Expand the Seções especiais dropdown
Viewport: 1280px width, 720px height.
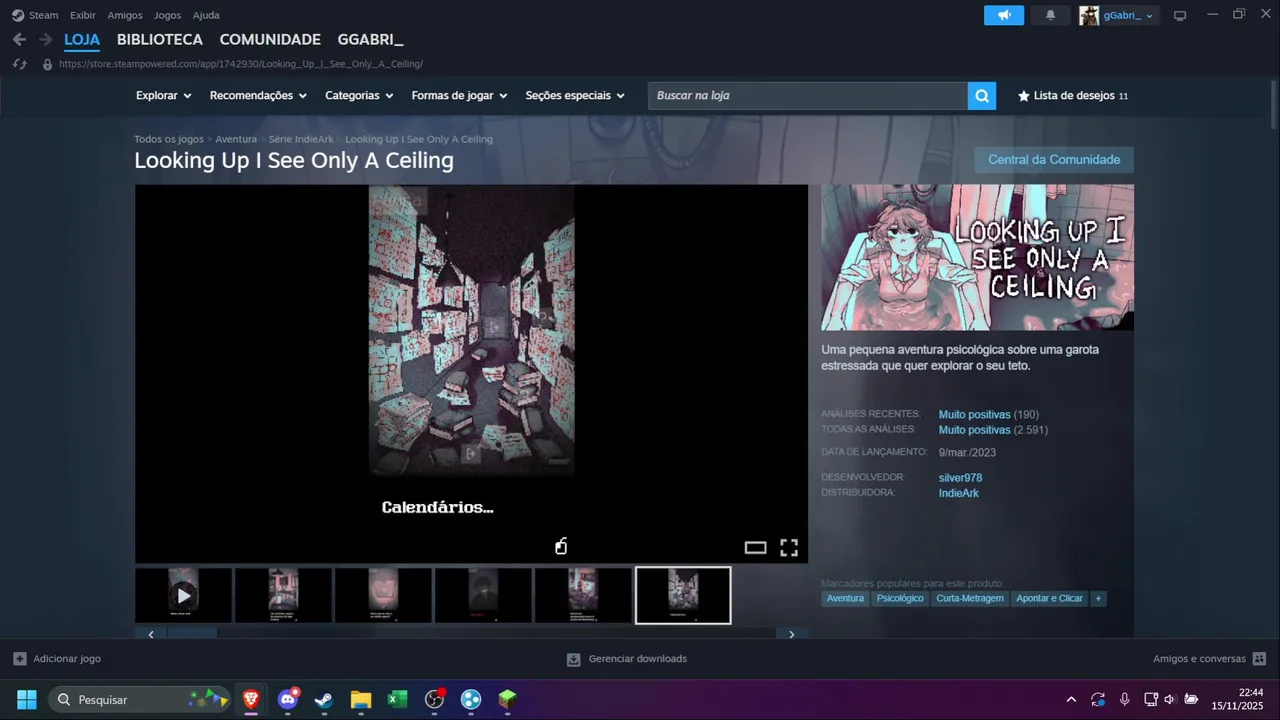point(575,96)
